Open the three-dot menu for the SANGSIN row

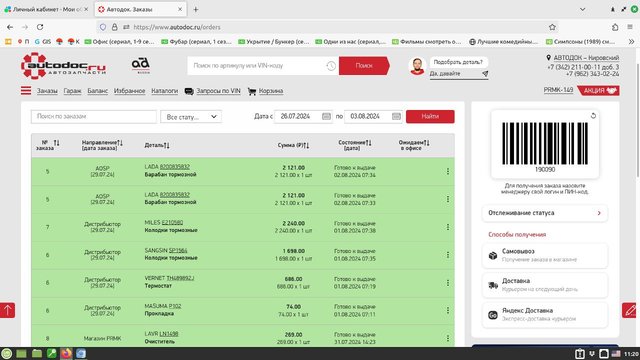click(448, 255)
